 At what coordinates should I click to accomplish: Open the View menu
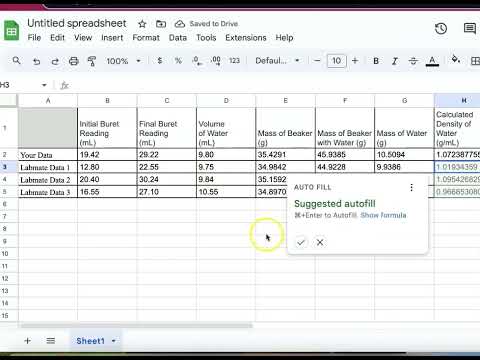pyautogui.click(x=83, y=38)
